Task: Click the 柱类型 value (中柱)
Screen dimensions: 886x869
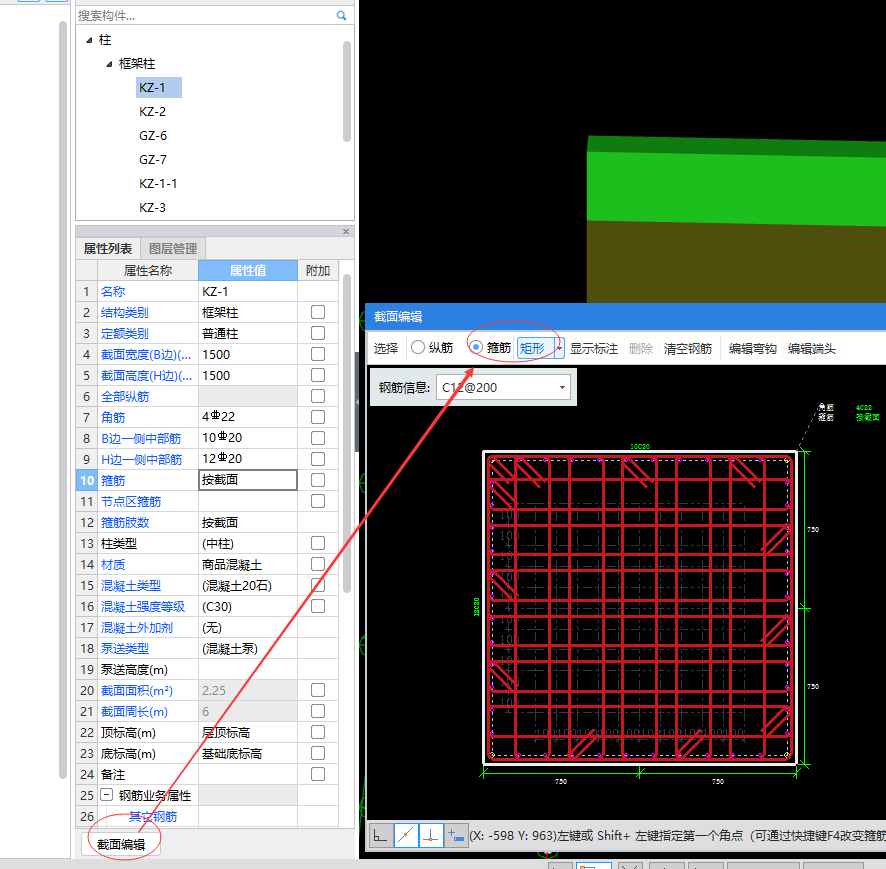Action: click(x=247, y=543)
